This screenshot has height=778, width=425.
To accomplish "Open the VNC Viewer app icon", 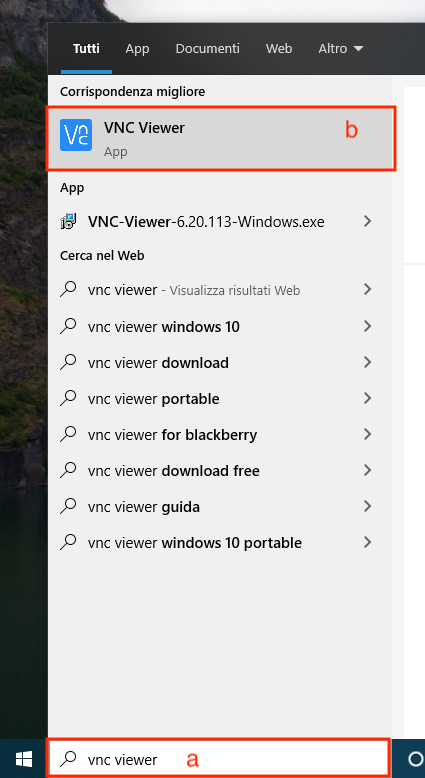I will click(76, 135).
